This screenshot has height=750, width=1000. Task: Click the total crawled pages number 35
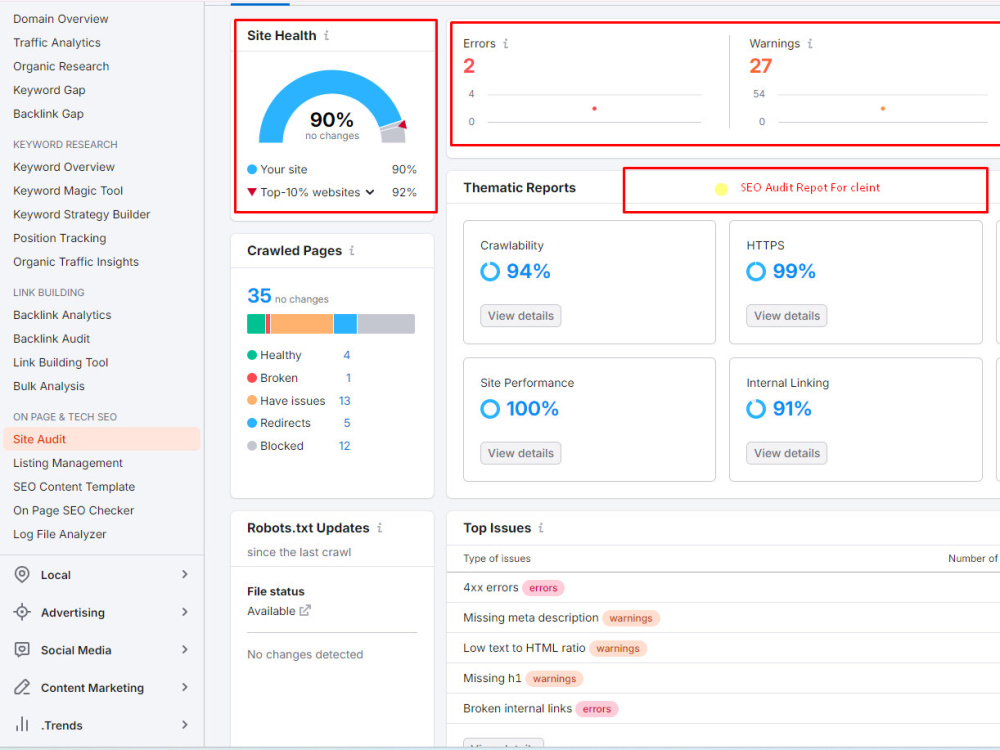[259, 296]
